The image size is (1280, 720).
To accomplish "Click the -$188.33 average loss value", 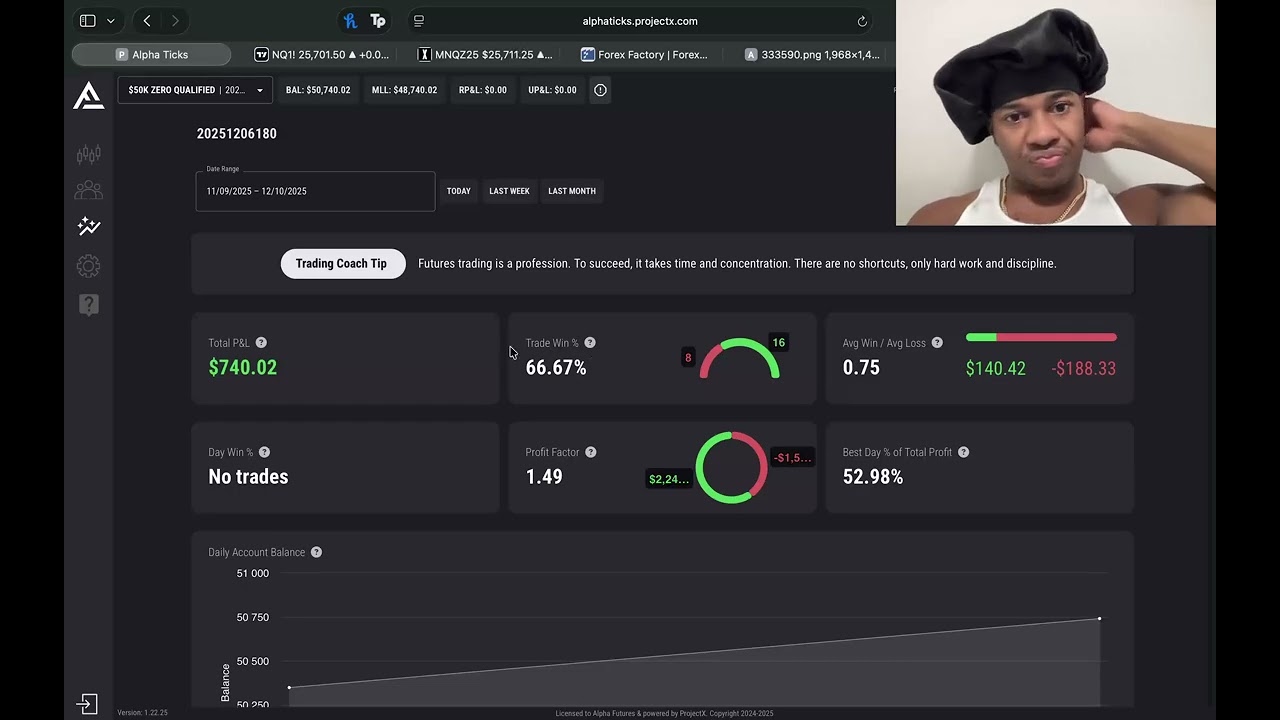I will coord(1083,368).
